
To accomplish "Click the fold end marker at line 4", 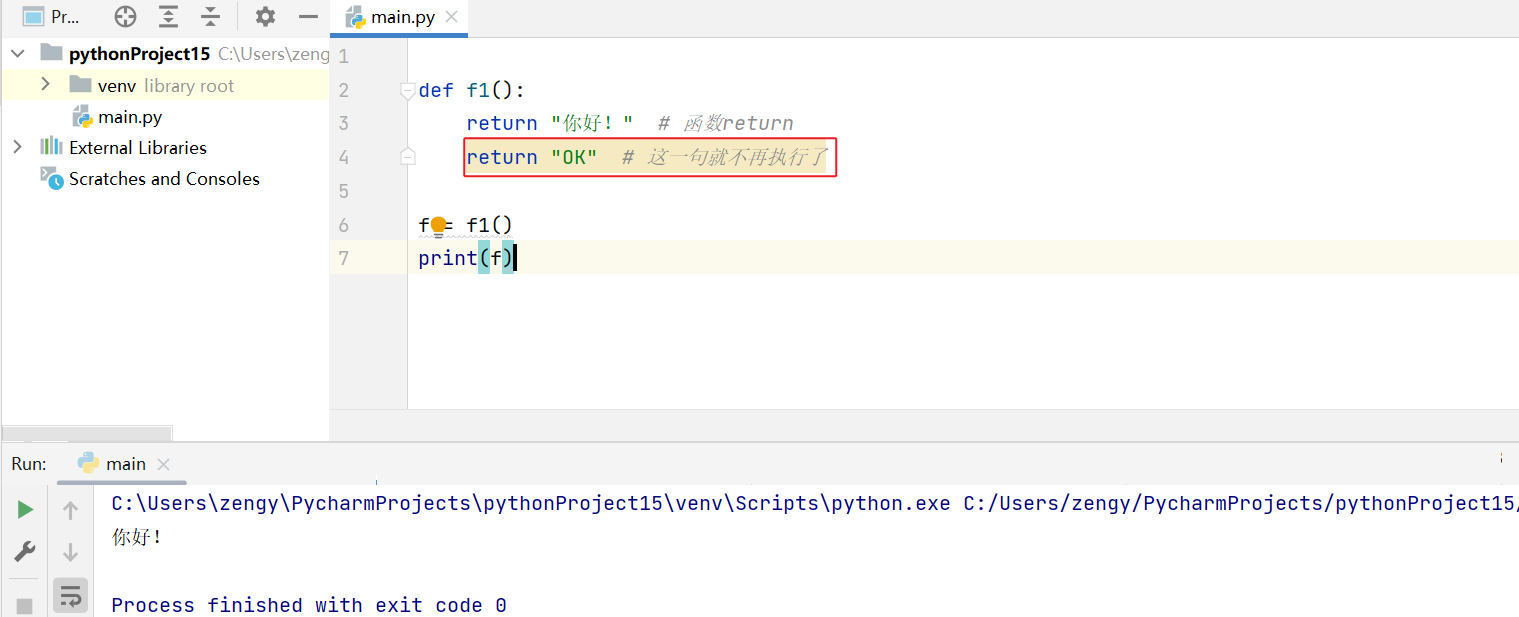I will [408, 156].
